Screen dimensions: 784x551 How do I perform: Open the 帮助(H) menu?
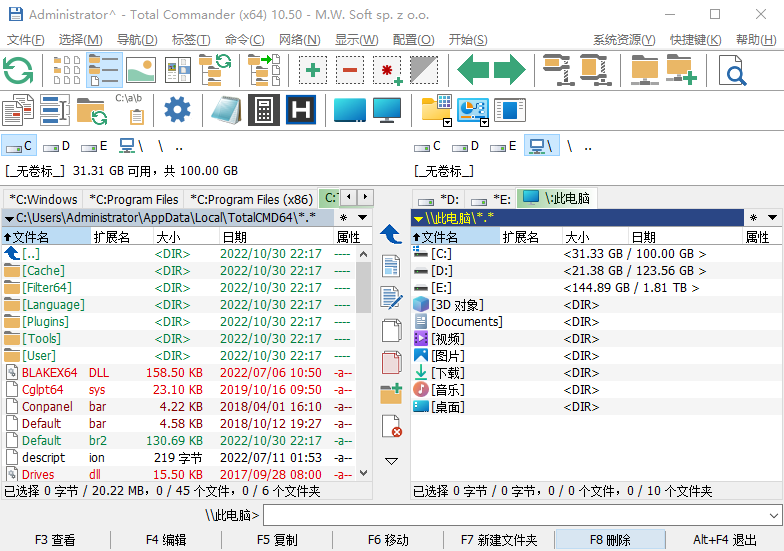(756, 40)
